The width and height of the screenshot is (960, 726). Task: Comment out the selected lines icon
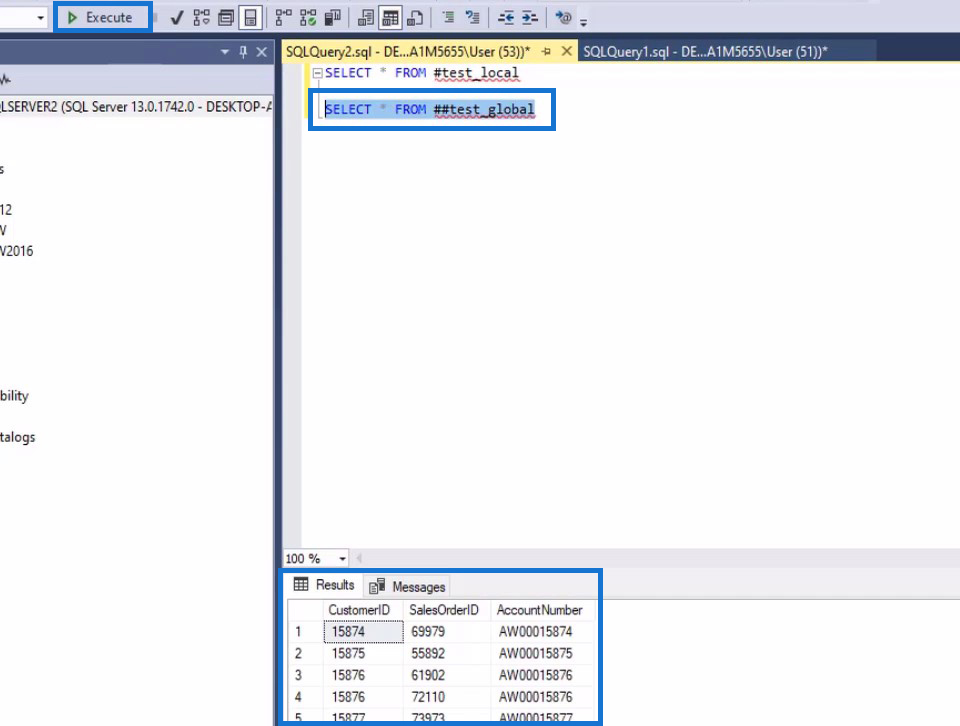(x=448, y=18)
